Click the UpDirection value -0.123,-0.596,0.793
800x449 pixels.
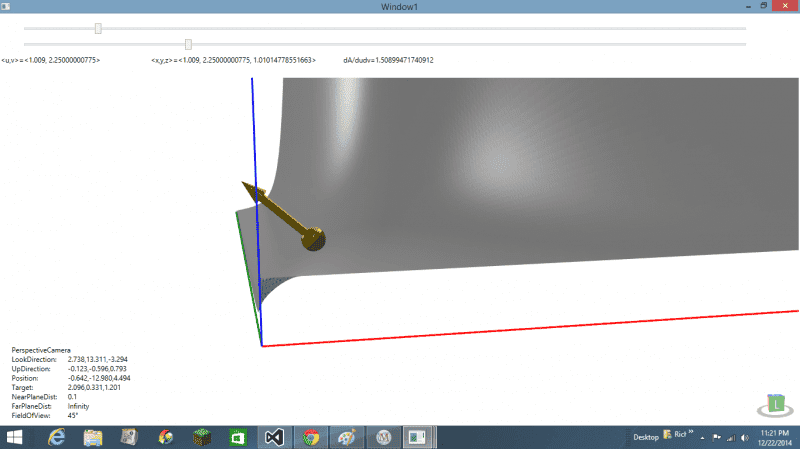point(97,368)
